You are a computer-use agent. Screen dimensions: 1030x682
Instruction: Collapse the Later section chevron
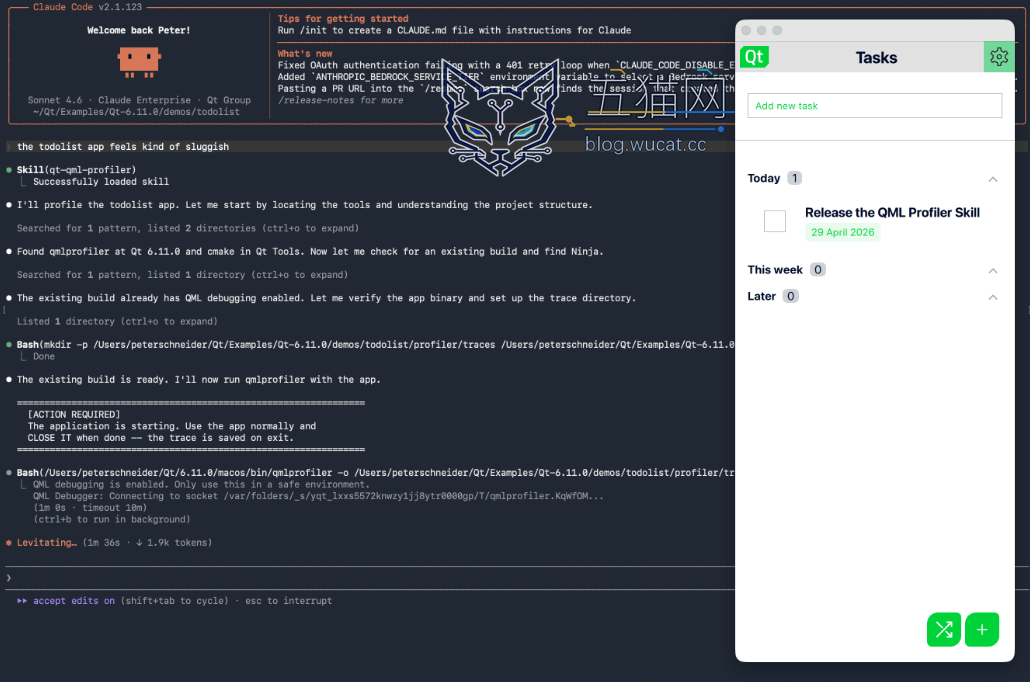point(993,297)
